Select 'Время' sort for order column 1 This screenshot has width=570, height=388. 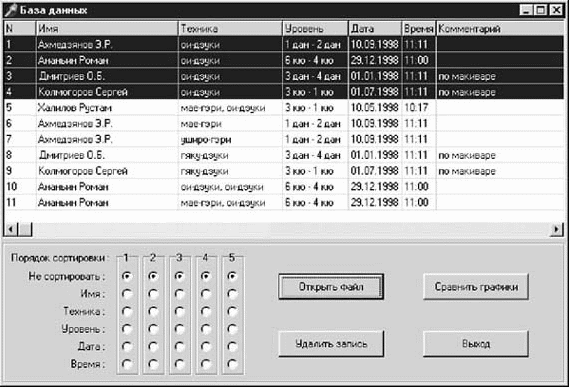(x=127, y=364)
